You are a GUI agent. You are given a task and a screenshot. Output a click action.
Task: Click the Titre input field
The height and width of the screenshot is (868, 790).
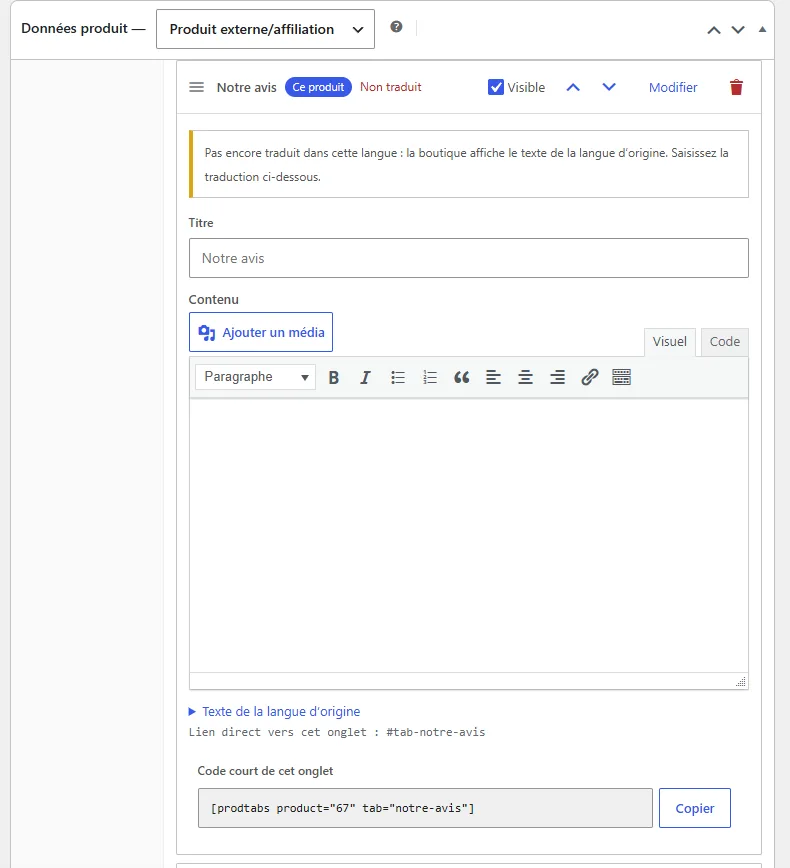click(x=469, y=258)
